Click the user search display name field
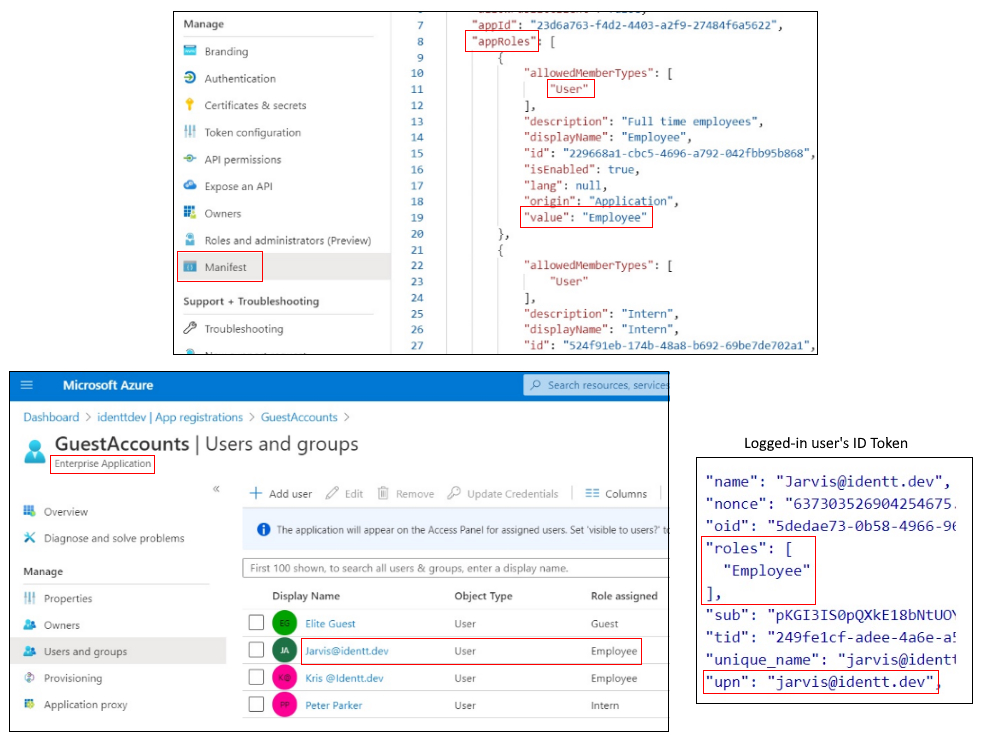The image size is (1000, 750). (x=455, y=568)
